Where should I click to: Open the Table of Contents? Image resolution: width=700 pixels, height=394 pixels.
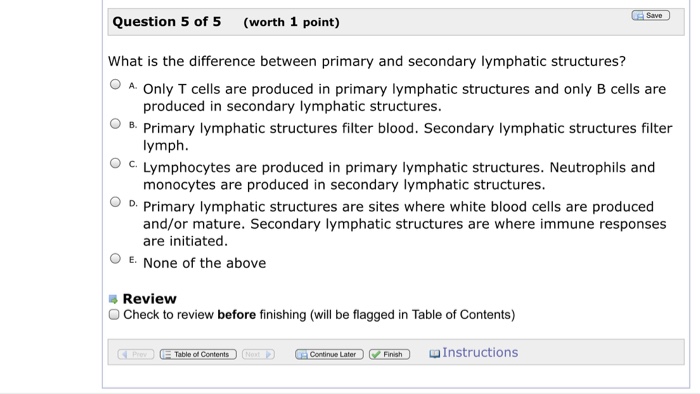198,354
